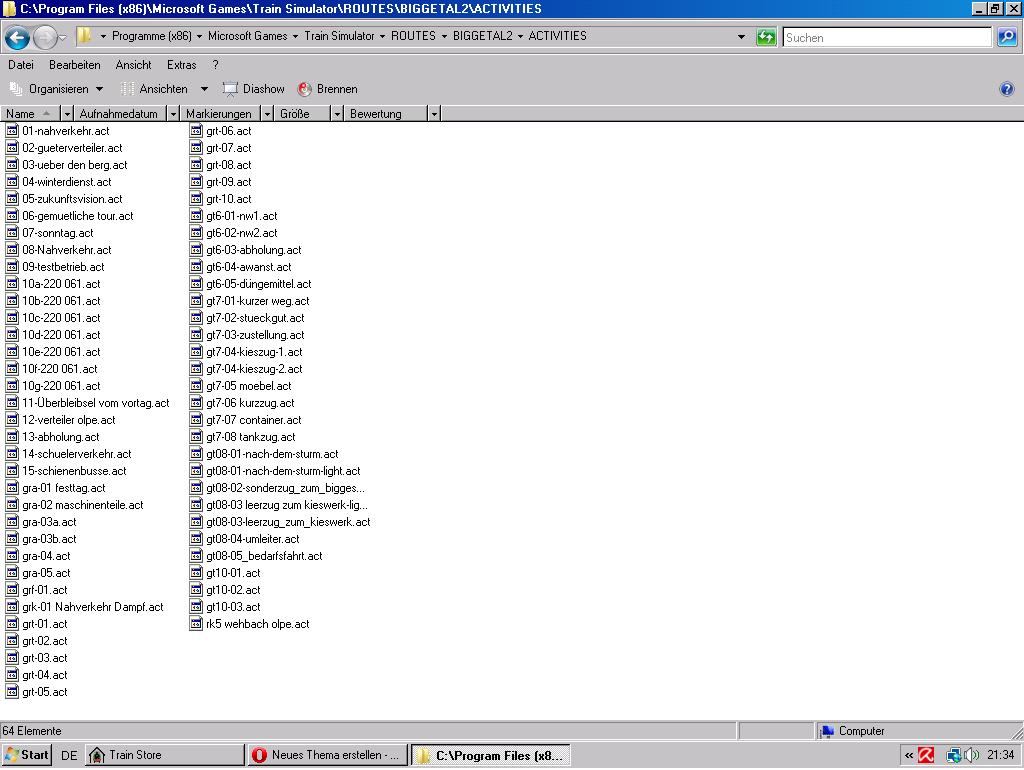Open the blue help icon
Screen dimensions: 1024x770
coord(1006,89)
